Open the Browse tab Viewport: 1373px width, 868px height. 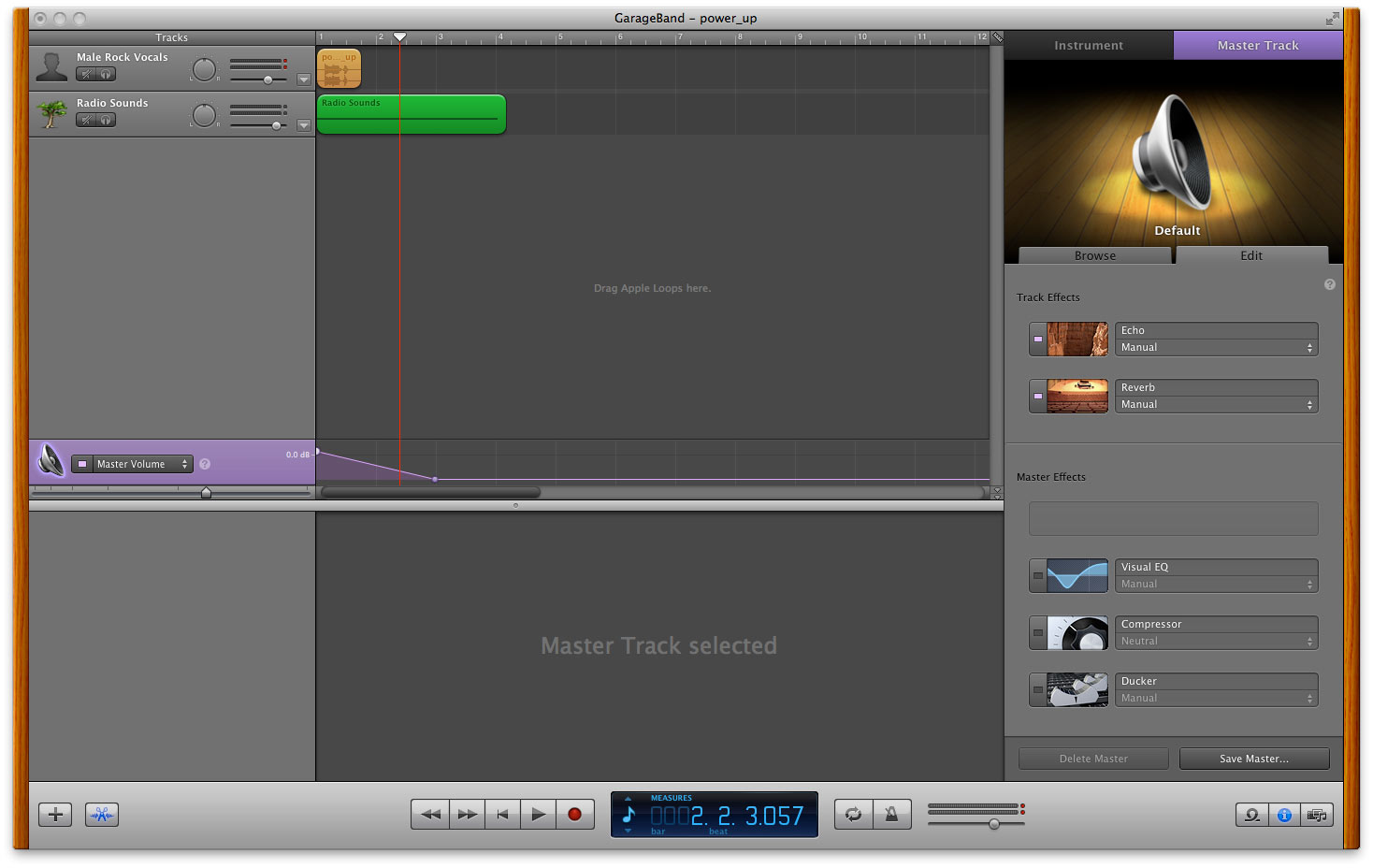click(1095, 255)
